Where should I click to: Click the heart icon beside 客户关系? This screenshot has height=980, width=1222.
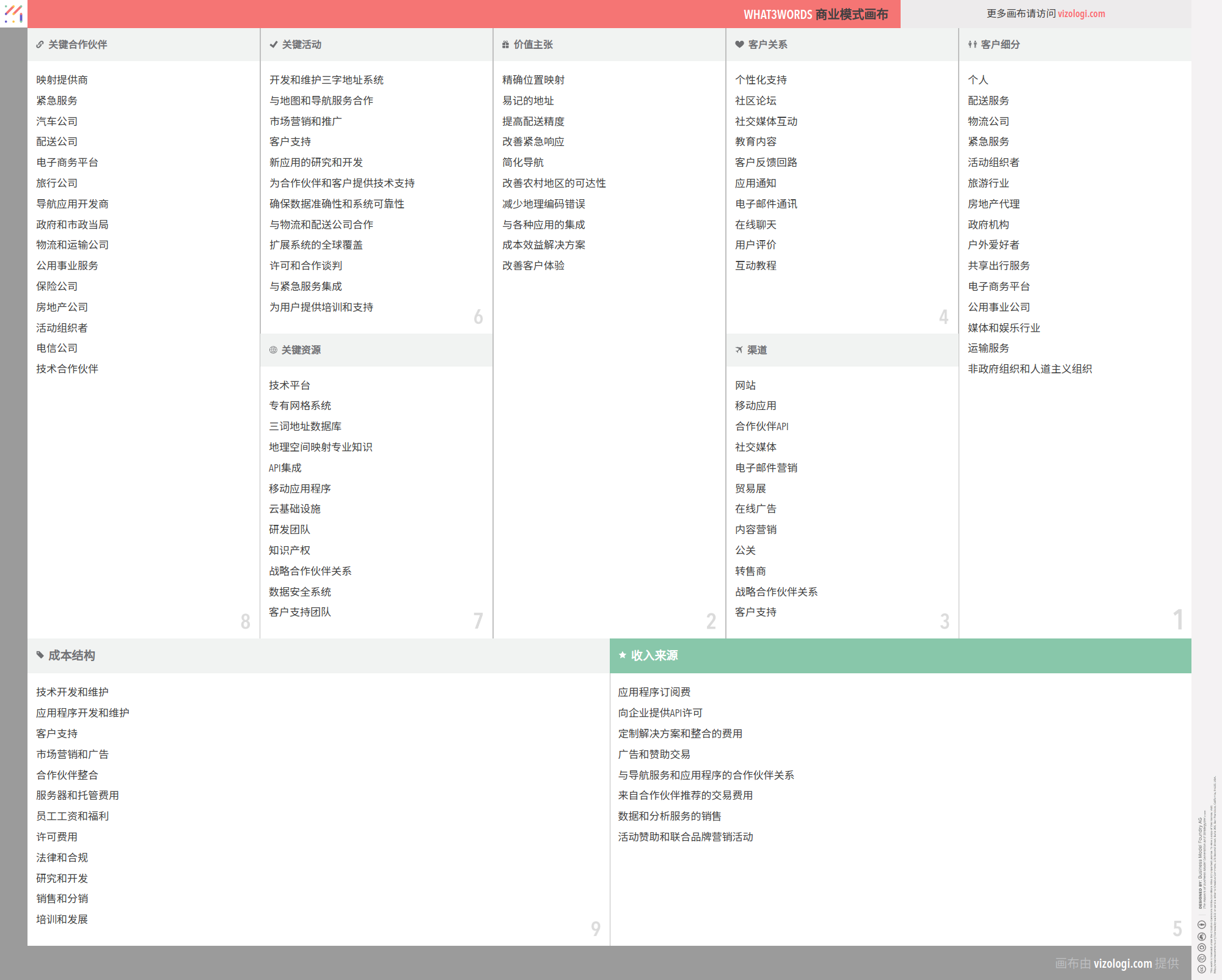[x=739, y=45]
